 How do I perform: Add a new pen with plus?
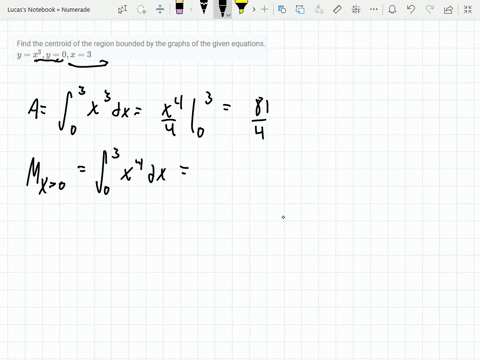tap(264, 9)
